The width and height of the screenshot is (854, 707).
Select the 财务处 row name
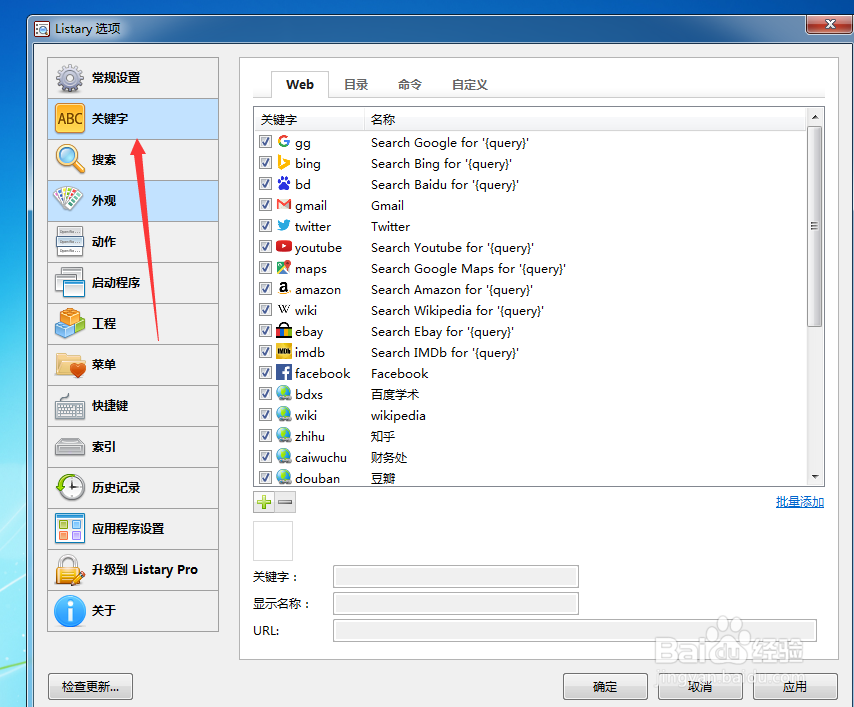(389, 458)
